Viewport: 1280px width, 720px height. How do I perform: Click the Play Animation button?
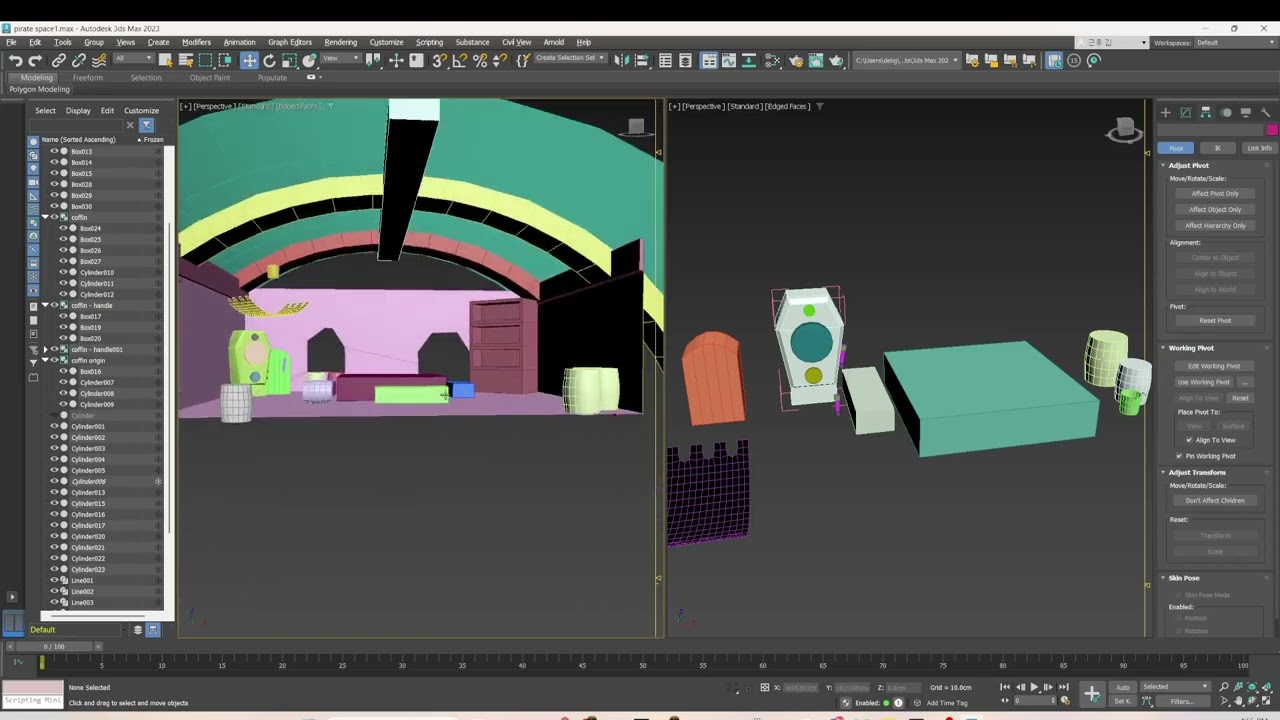pyautogui.click(x=1034, y=687)
